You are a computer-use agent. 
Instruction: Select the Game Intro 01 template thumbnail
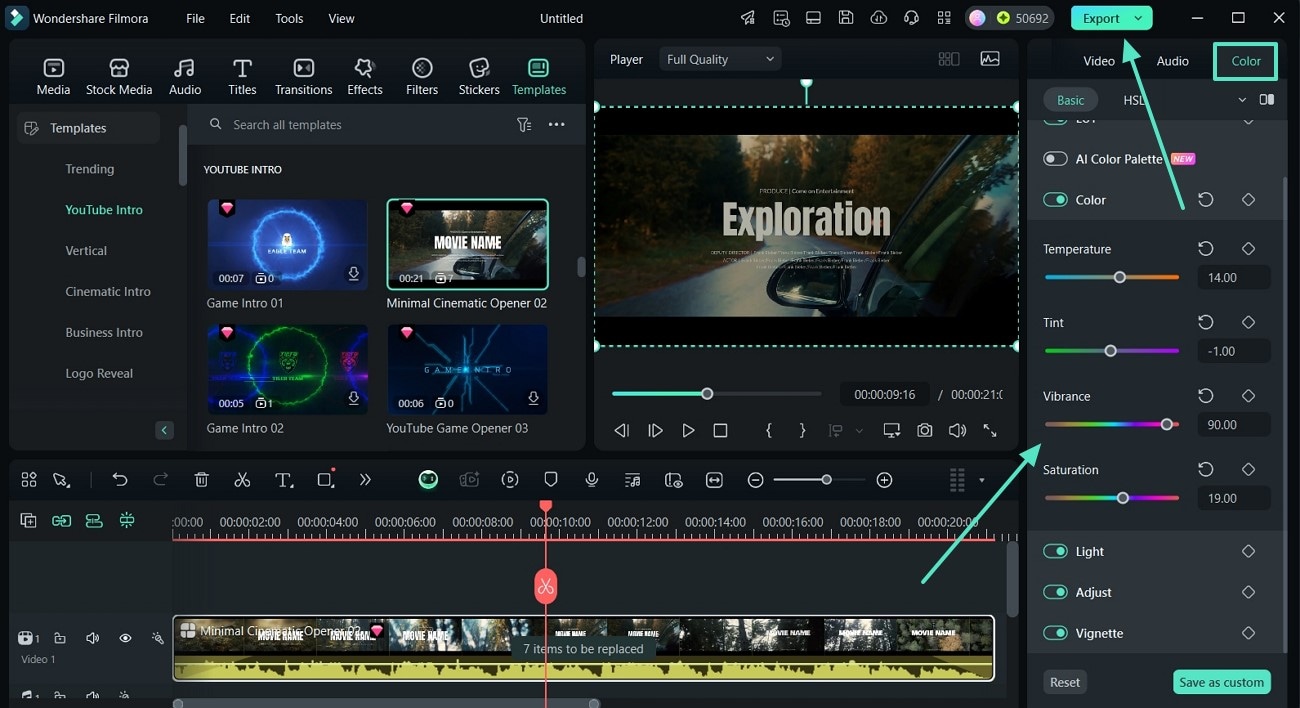[287, 245]
